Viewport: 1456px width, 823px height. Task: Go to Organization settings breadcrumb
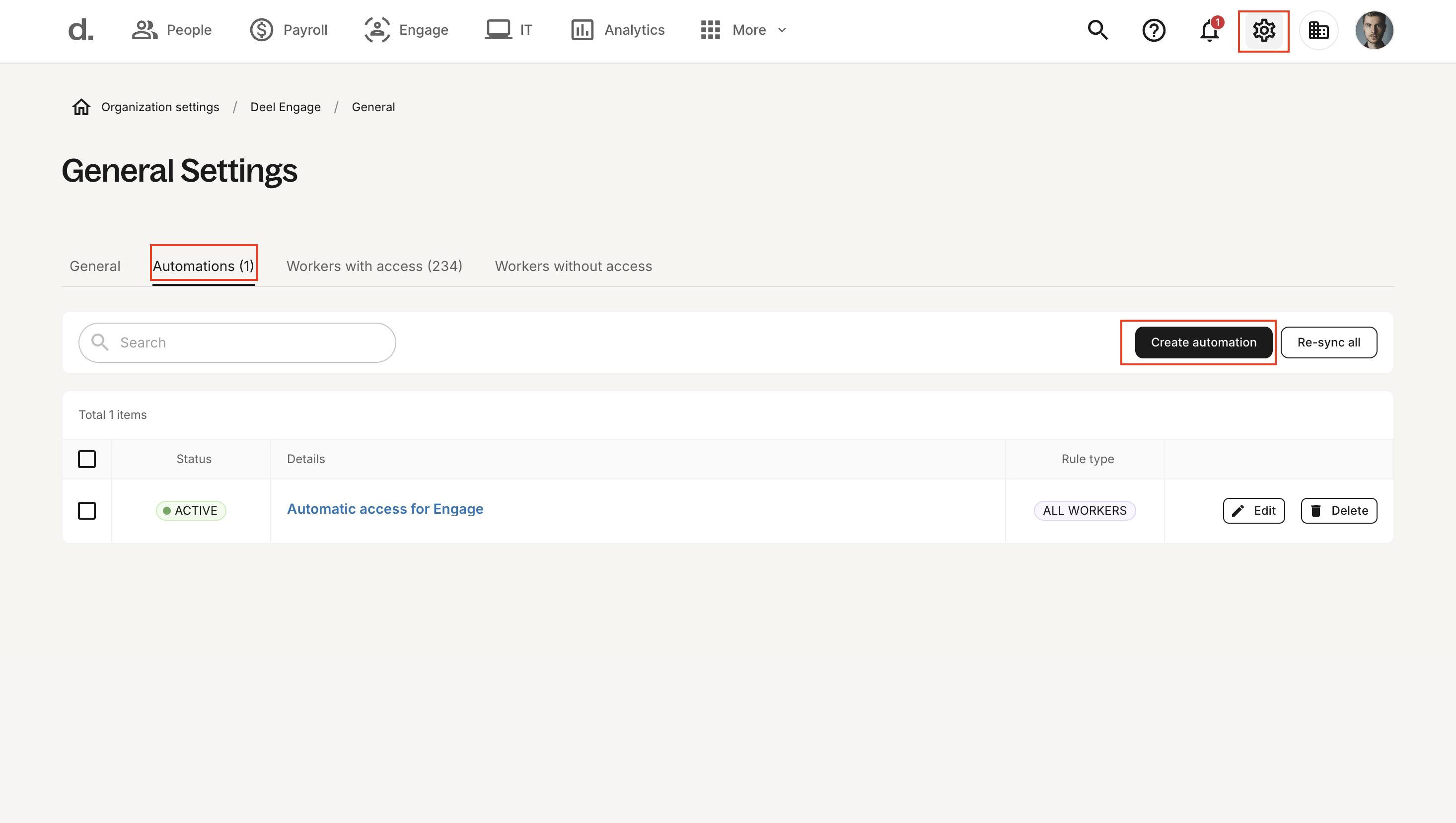coord(160,107)
